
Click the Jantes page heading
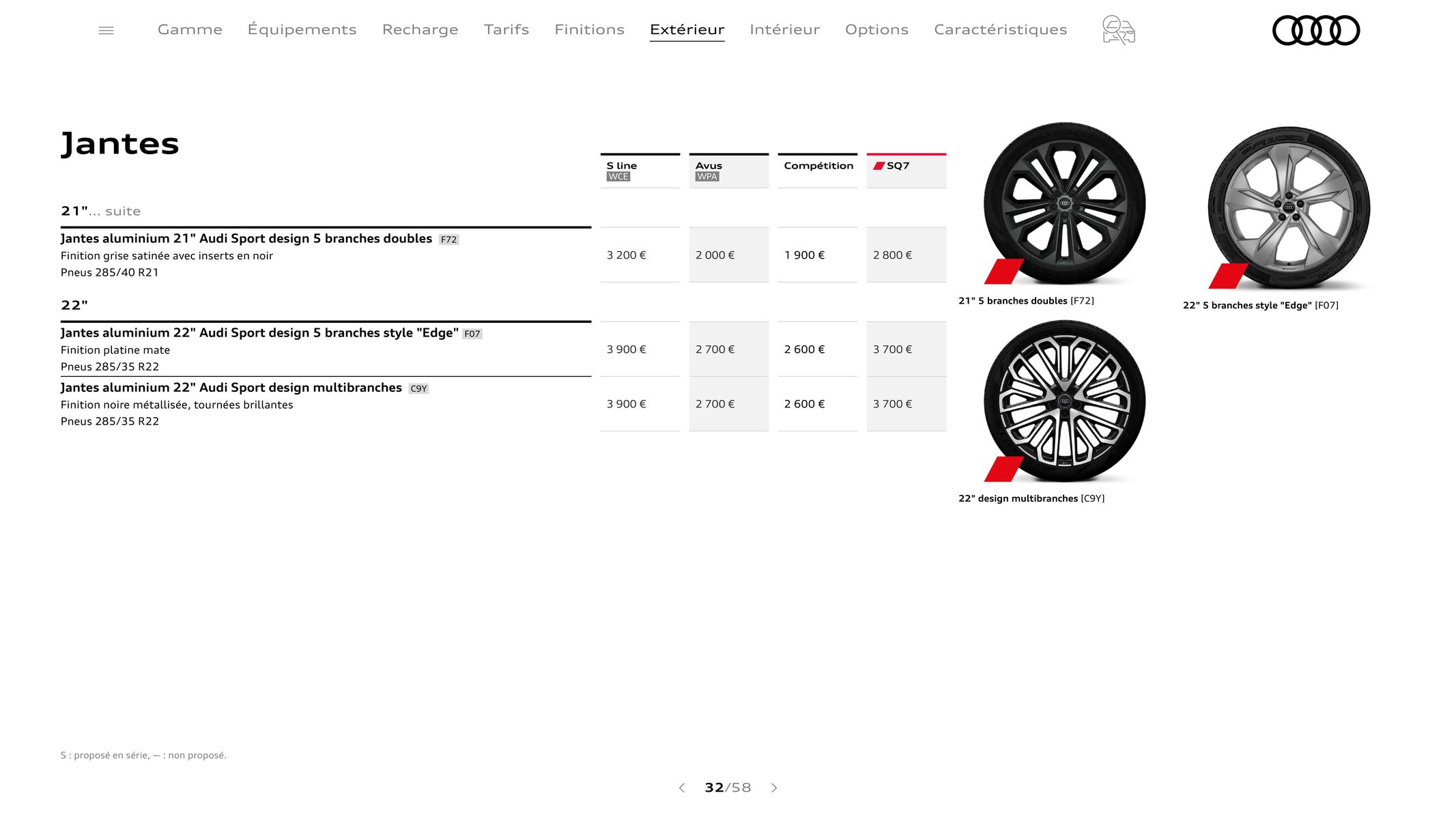click(x=120, y=144)
